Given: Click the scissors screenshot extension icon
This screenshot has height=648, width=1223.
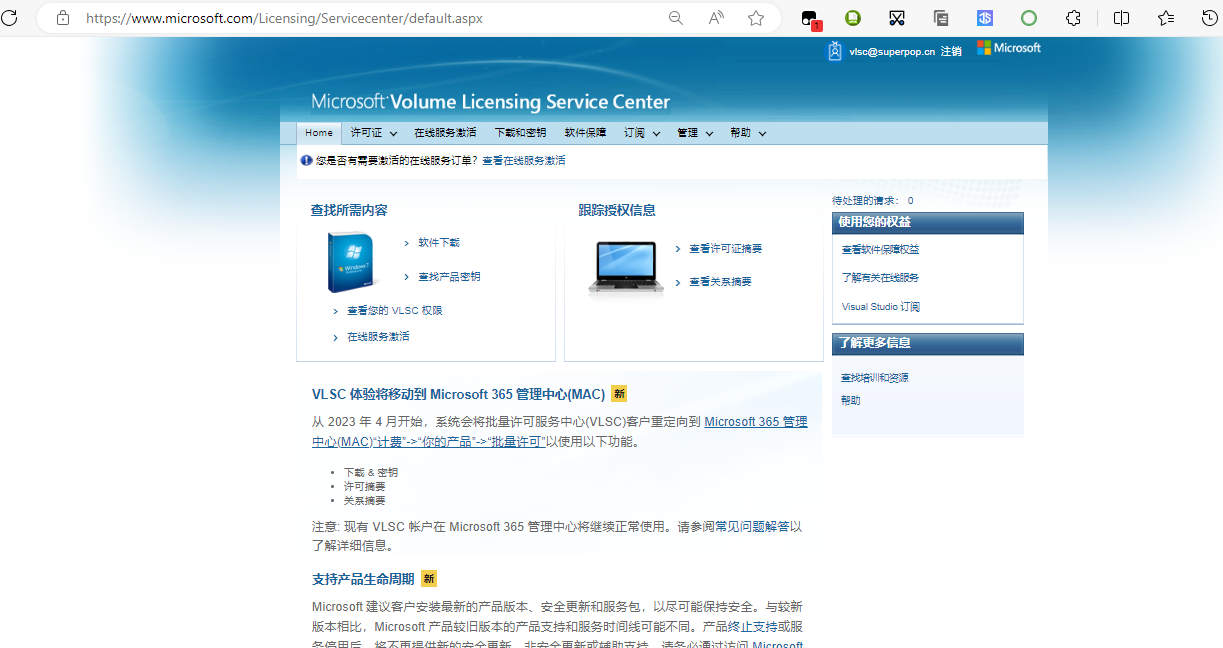Looking at the screenshot, I should (x=896, y=17).
